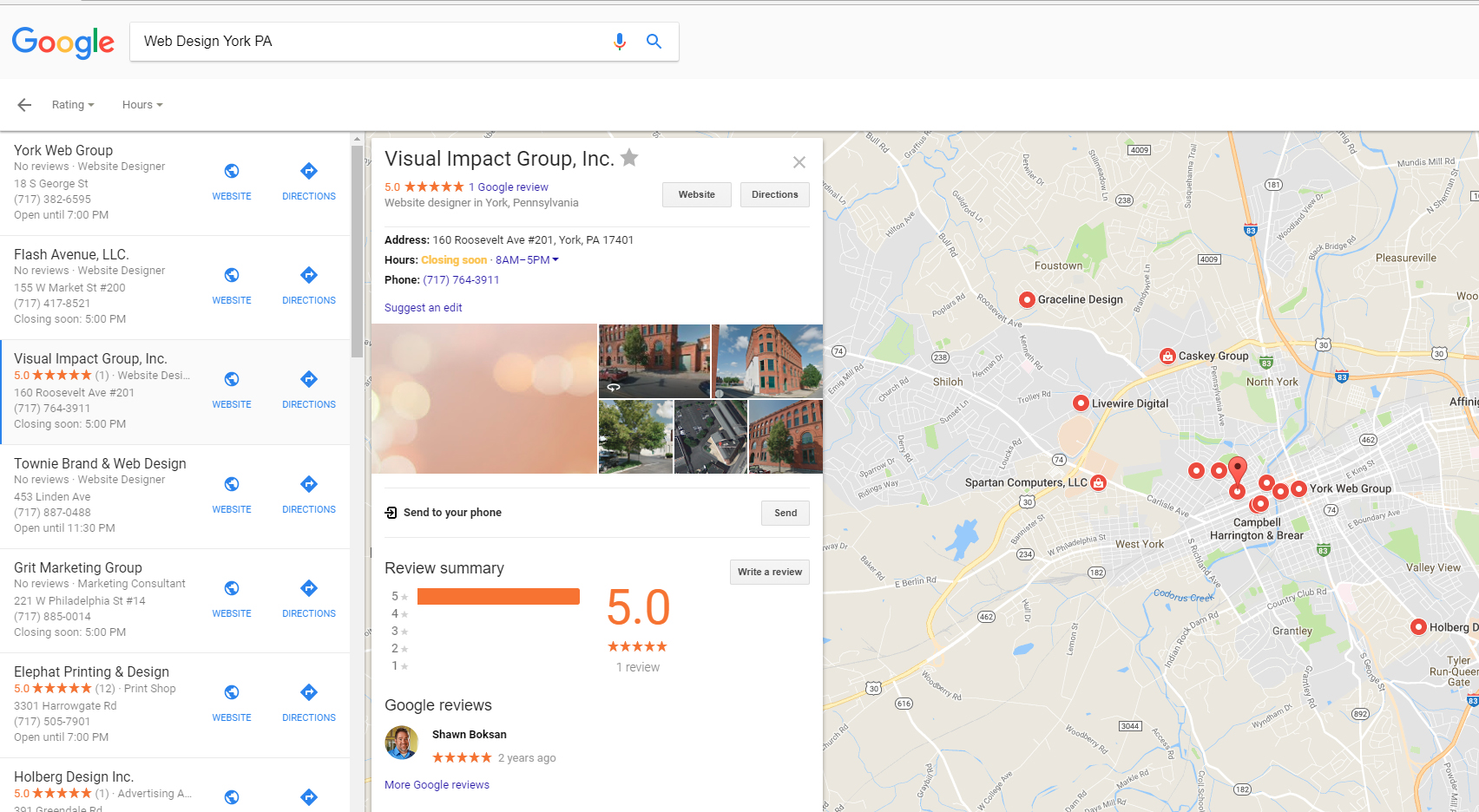Select Townie Brand & Web Design listing title

(x=100, y=464)
